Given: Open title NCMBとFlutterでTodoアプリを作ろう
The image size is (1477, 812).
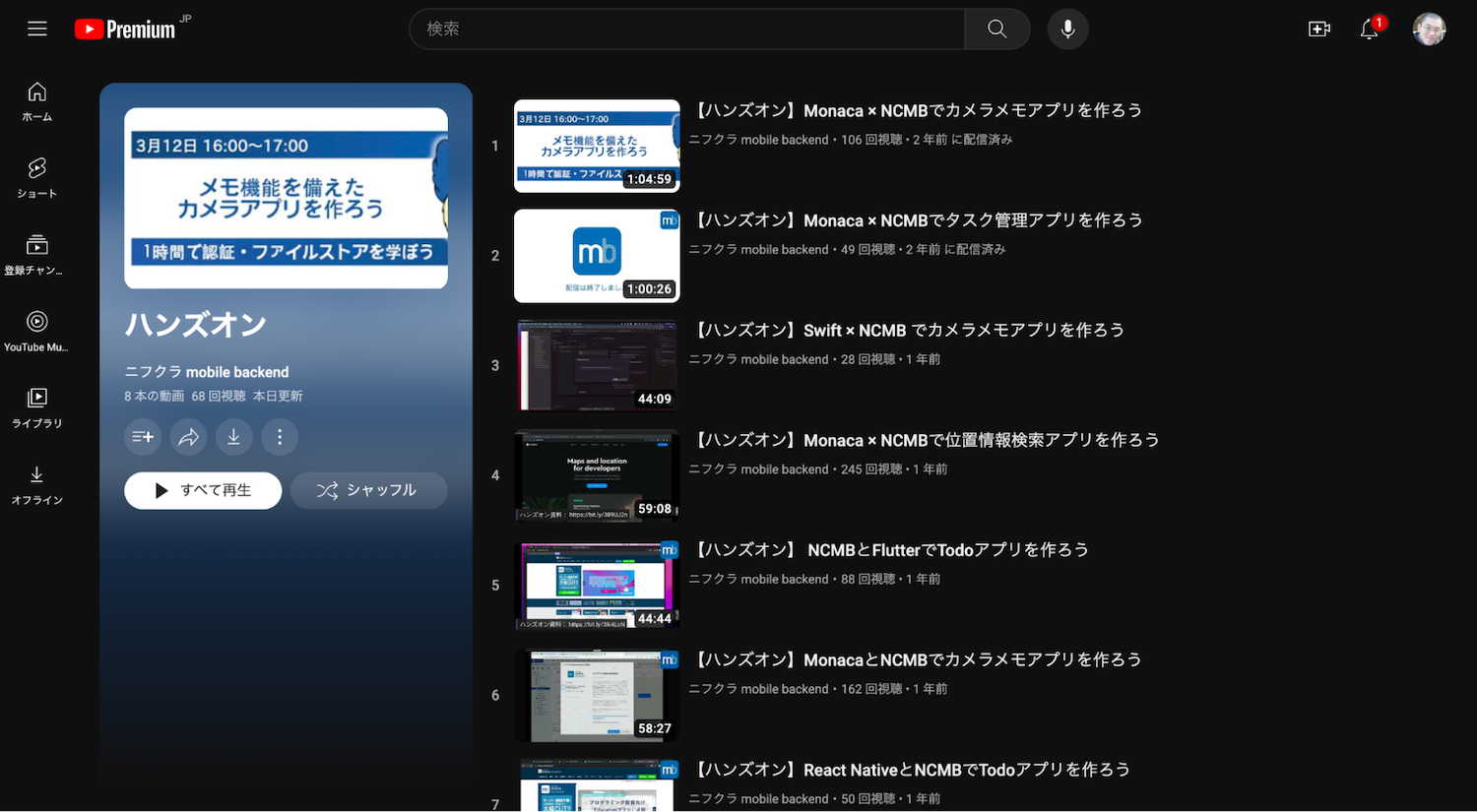Looking at the screenshot, I should tap(889, 550).
